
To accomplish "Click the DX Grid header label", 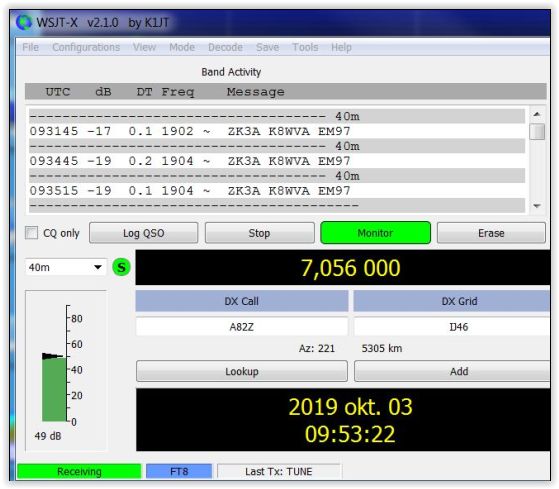I will 452,301.
